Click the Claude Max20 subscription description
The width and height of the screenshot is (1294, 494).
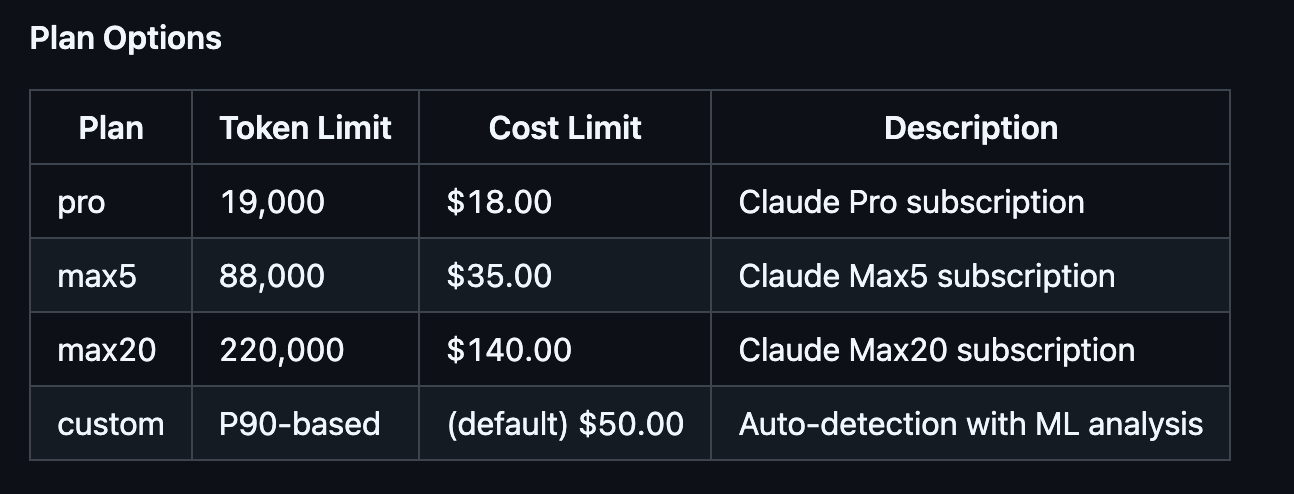coord(937,350)
